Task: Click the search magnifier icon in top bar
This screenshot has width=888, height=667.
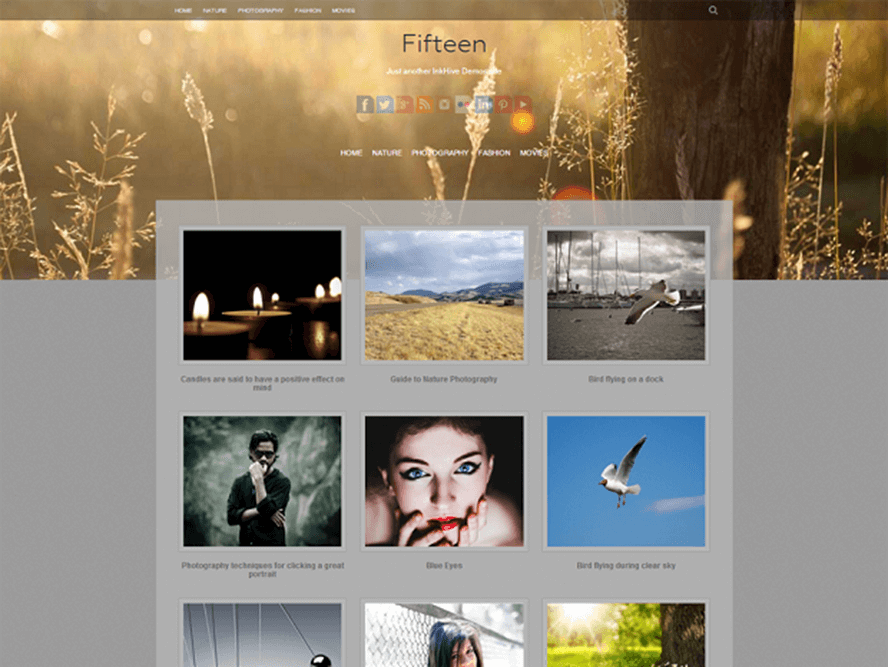Action: coord(713,10)
